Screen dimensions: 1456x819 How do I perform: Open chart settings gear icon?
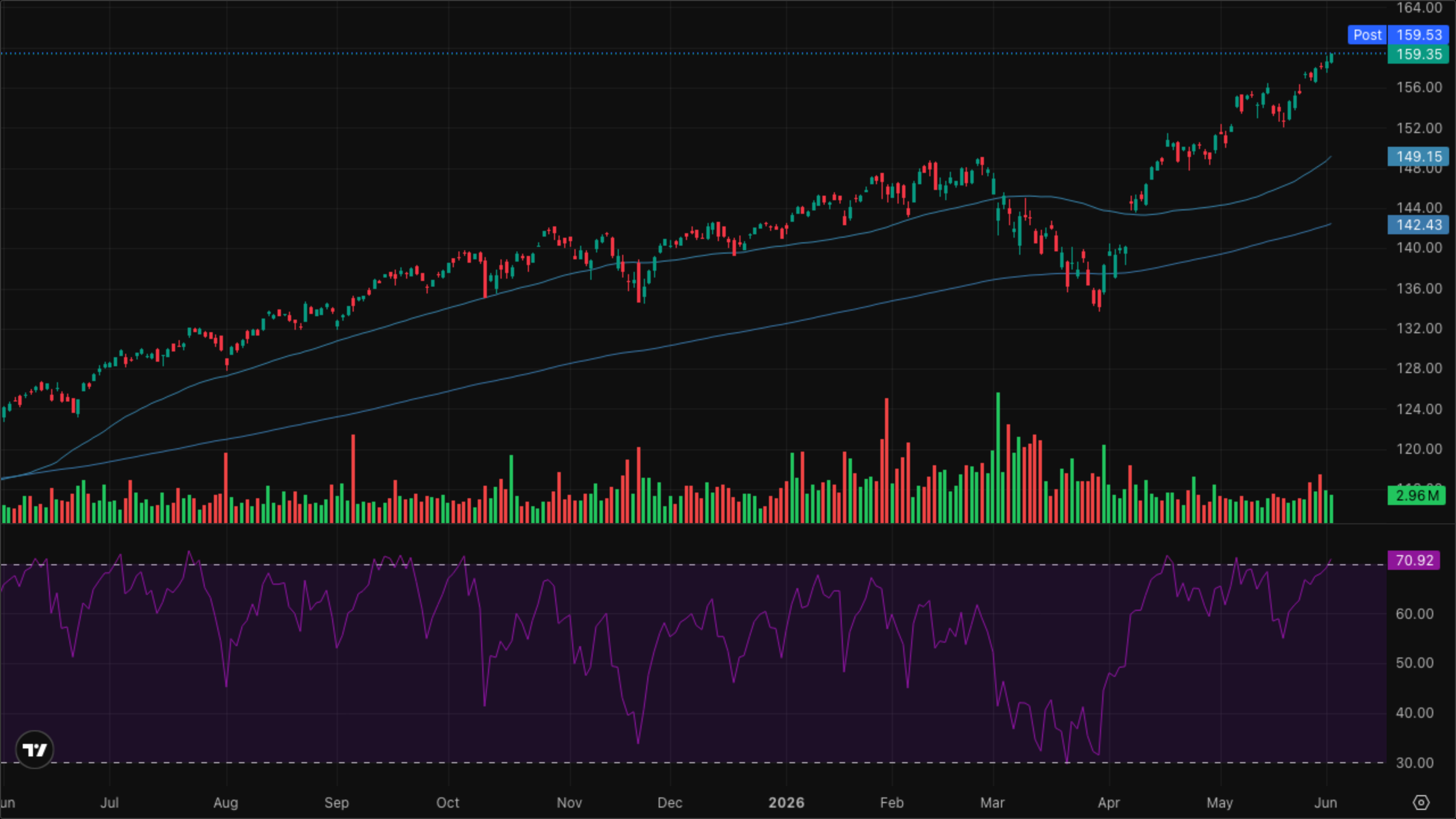click(x=1421, y=803)
